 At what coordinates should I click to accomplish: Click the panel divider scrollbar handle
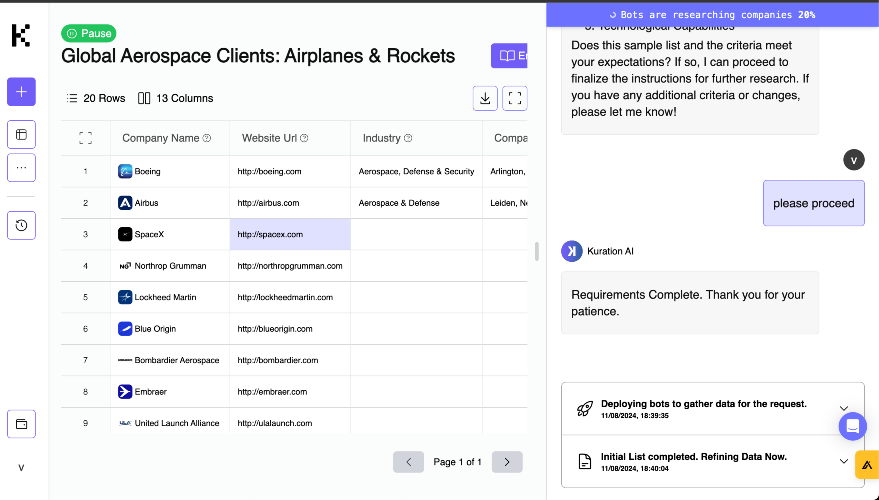536,252
